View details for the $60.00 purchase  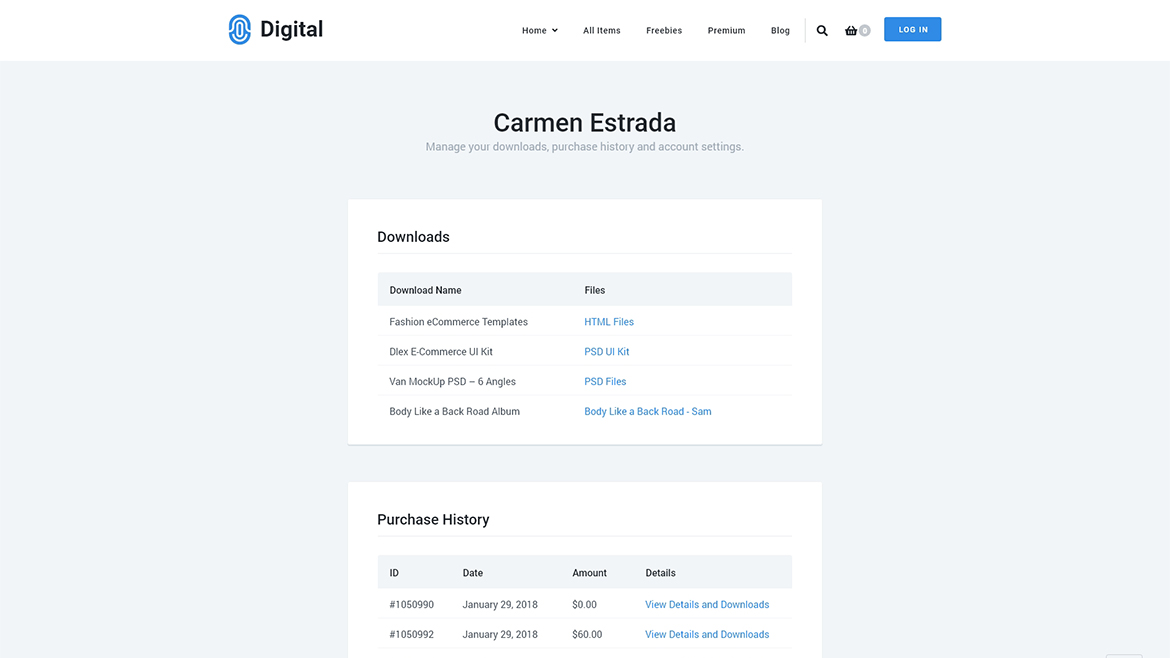(x=707, y=635)
